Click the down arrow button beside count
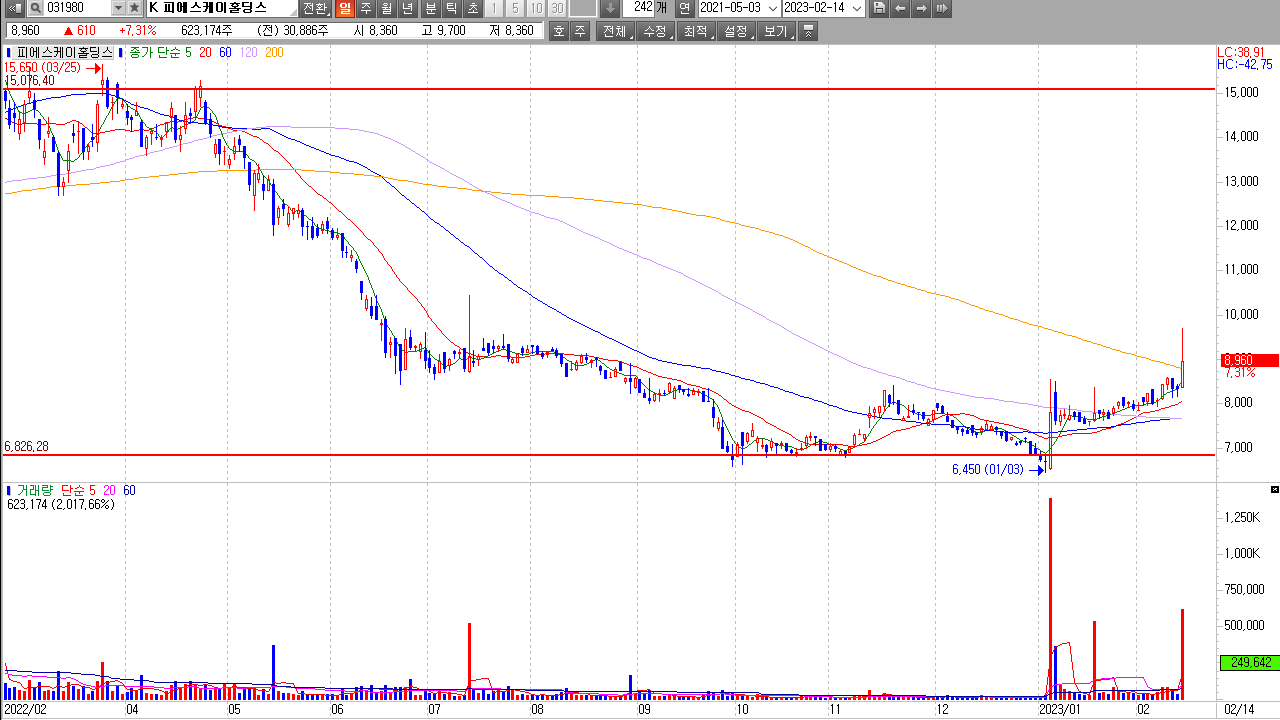1280x720 pixels. click(x=611, y=8)
